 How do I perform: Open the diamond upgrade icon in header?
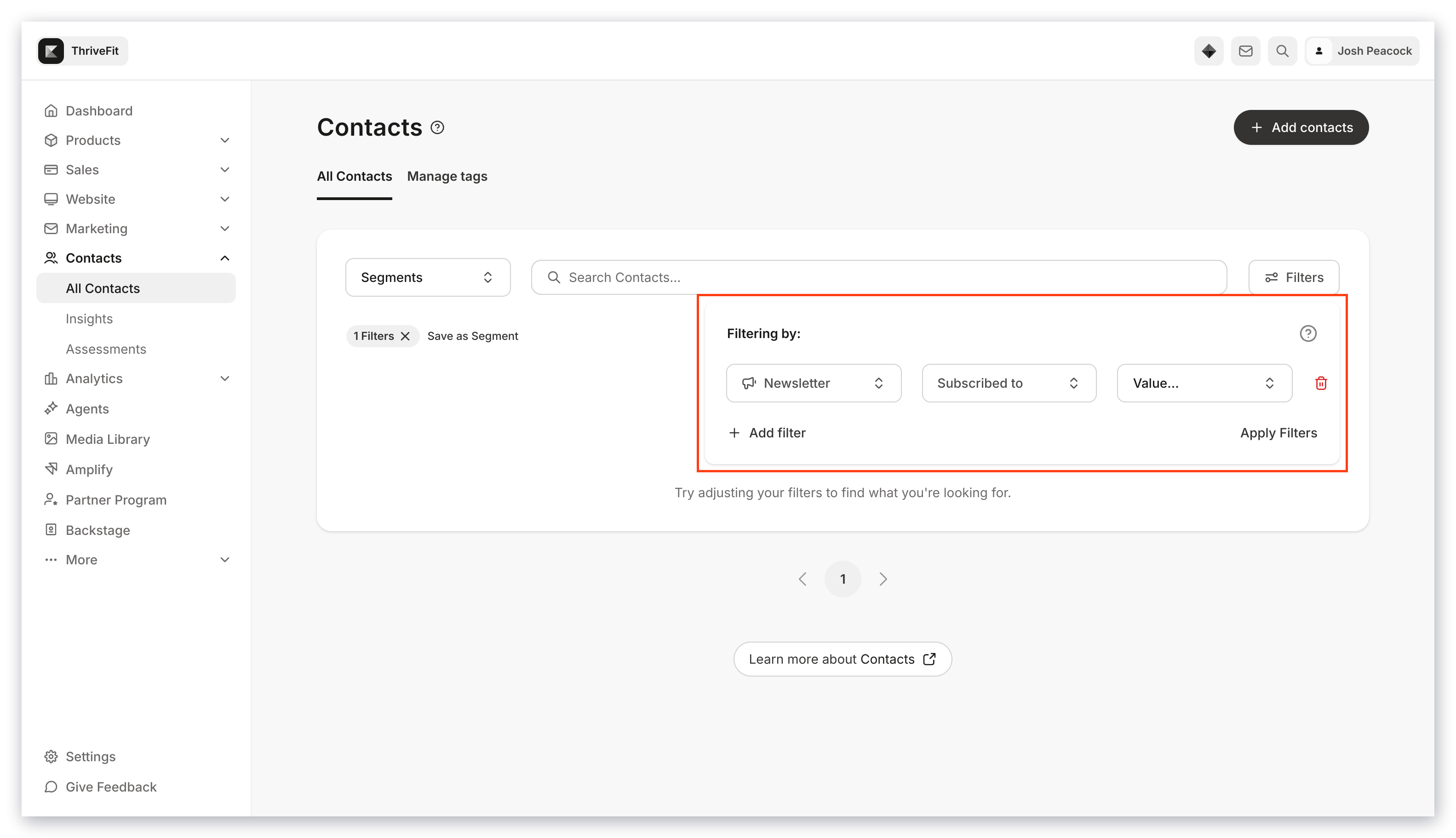click(1209, 51)
